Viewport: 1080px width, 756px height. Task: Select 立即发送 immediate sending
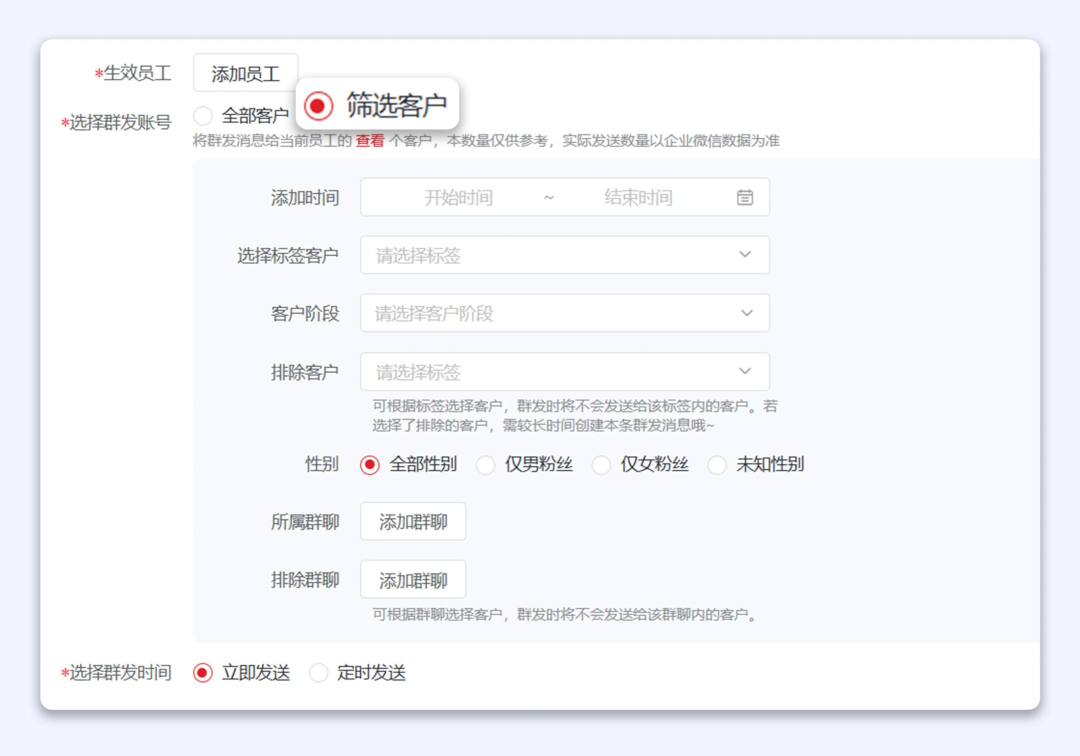205,672
